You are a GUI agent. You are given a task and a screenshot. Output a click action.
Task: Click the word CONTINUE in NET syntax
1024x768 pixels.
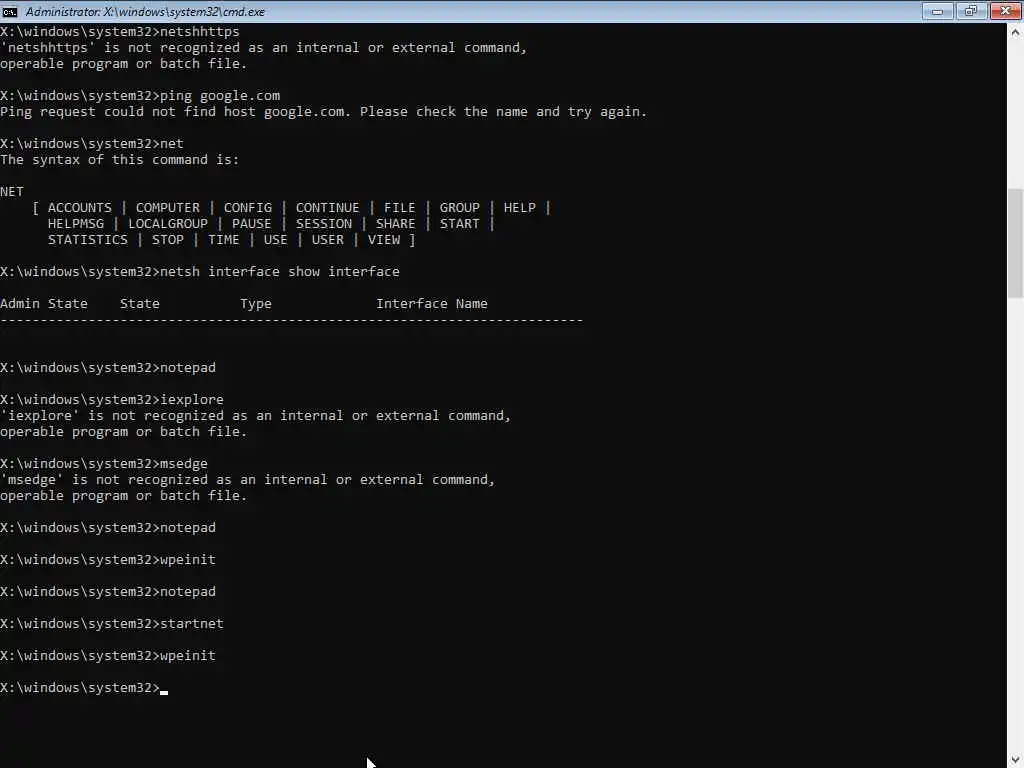pyautogui.click(x=327, y=208)
